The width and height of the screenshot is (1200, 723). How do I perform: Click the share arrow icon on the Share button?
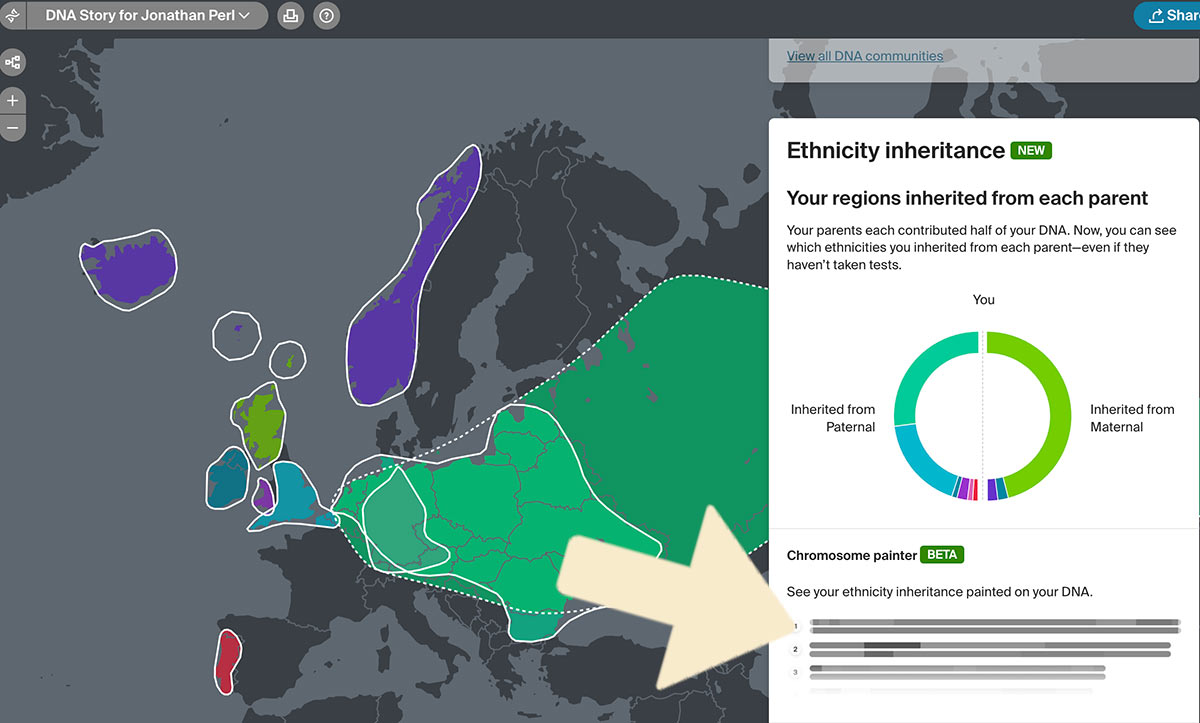click(1159, 15)
